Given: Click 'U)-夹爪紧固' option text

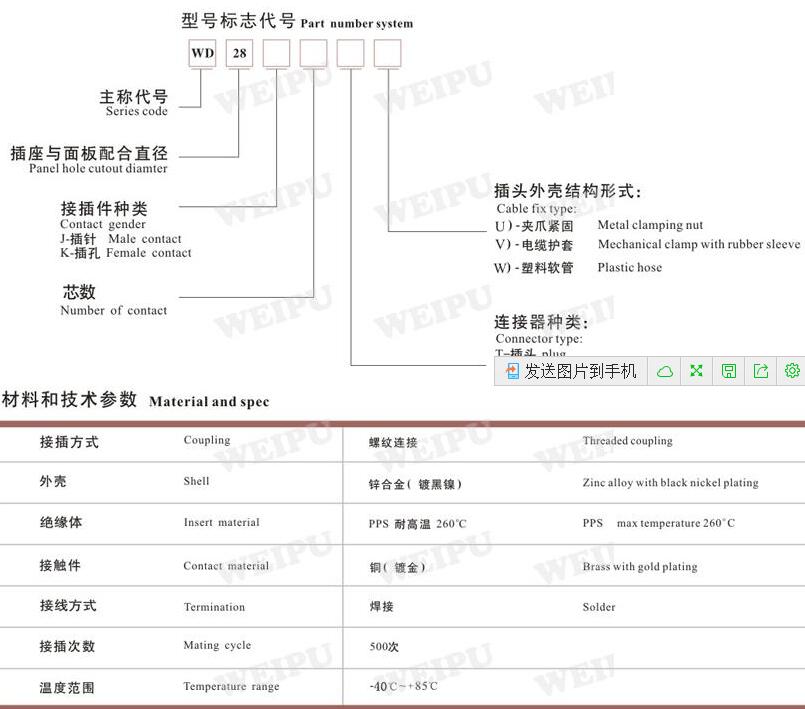Looking at the screenshot, I should coord(534,226).
